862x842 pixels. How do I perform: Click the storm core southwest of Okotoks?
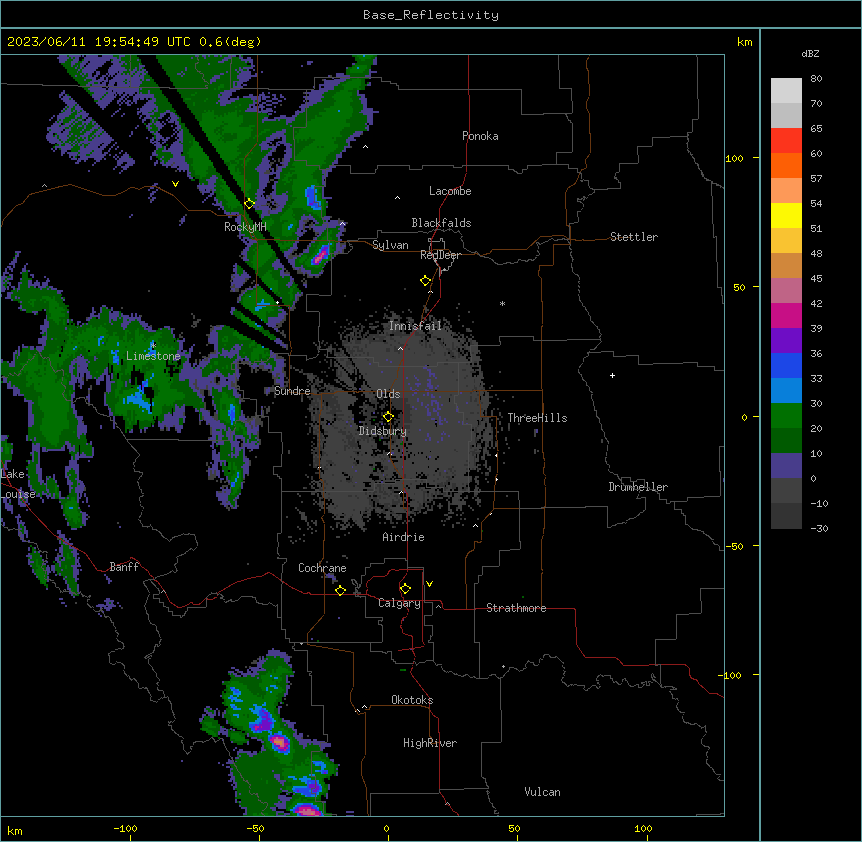click(279, 743)
